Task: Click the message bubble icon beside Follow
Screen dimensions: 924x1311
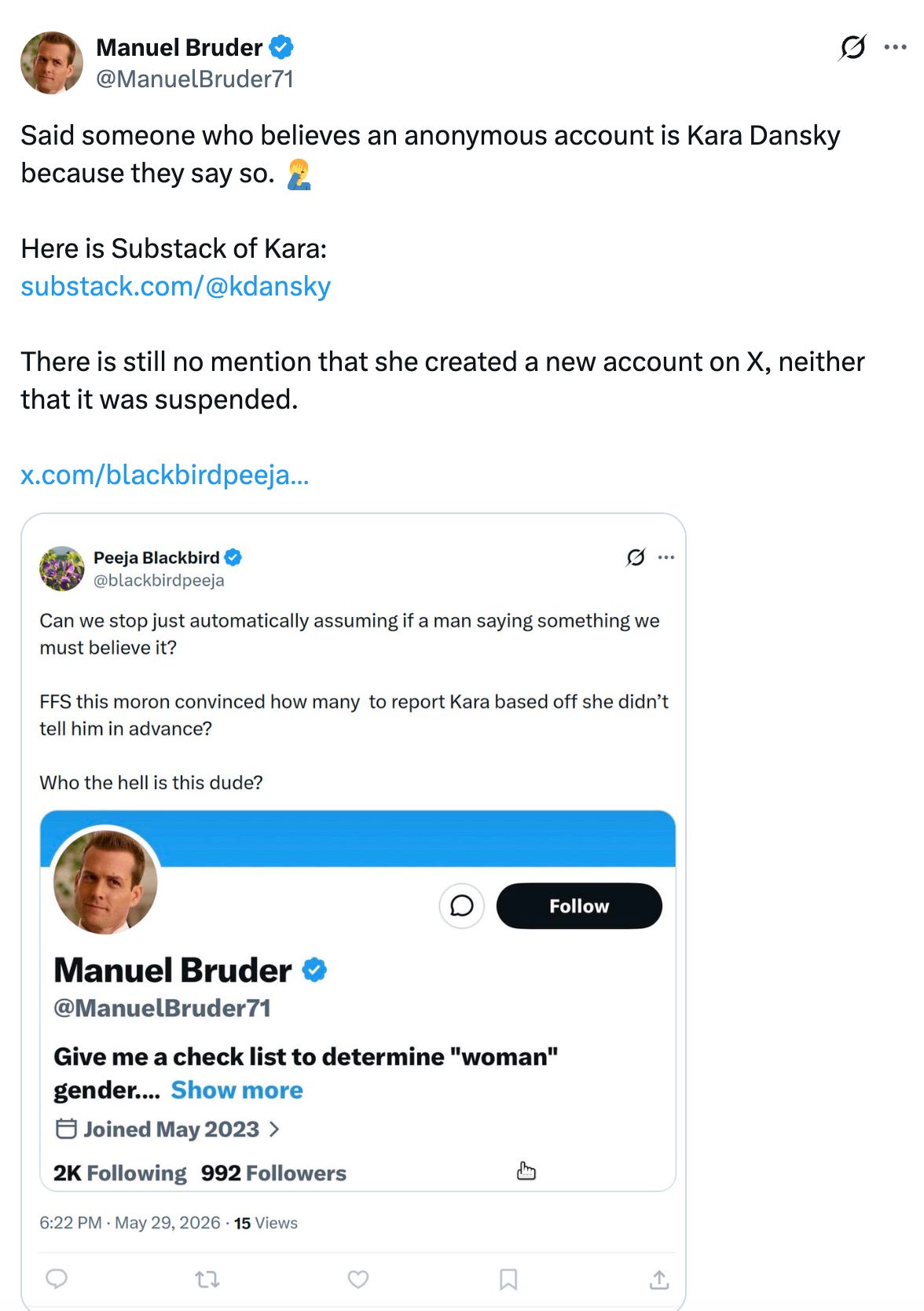Action: coord(462,905)
